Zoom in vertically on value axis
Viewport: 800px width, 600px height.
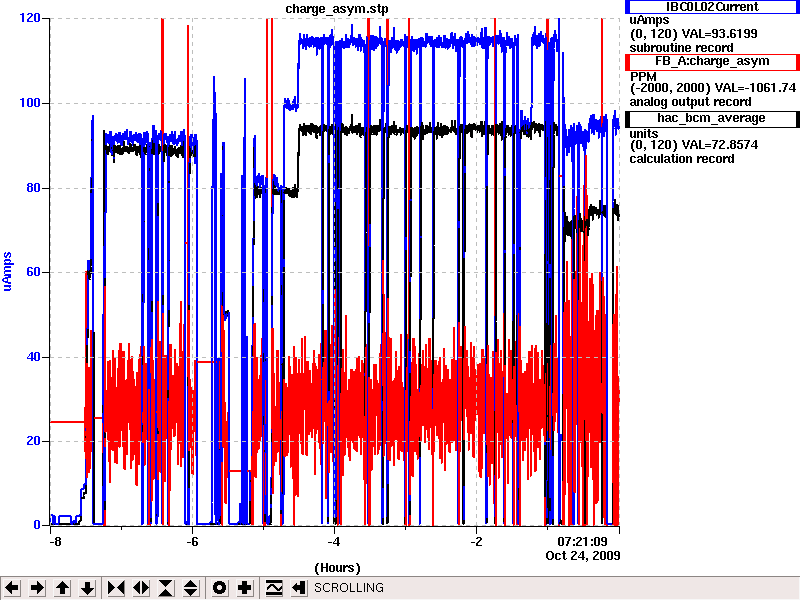(166, 588)
